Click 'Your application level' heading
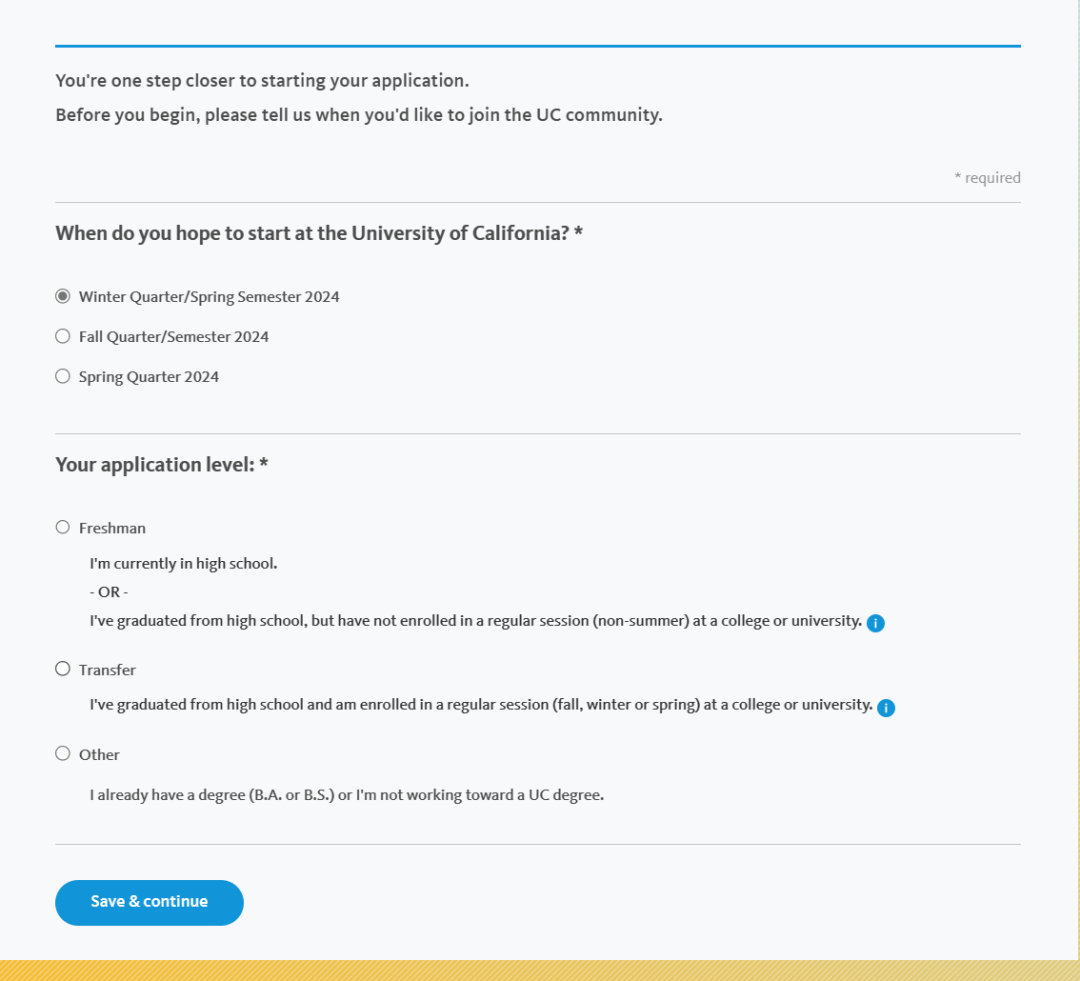Screen dimensions: 1080x981 click(x=162, y=465)
